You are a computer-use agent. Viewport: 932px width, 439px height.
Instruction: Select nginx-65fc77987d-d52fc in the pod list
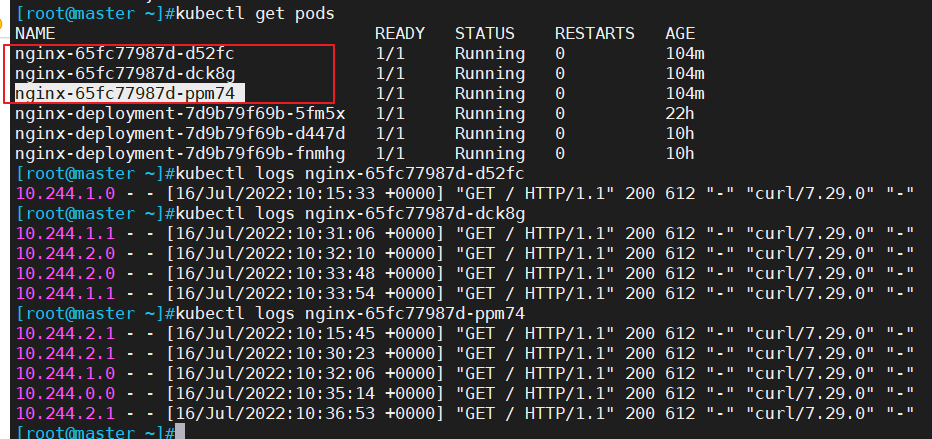[125, 54]
